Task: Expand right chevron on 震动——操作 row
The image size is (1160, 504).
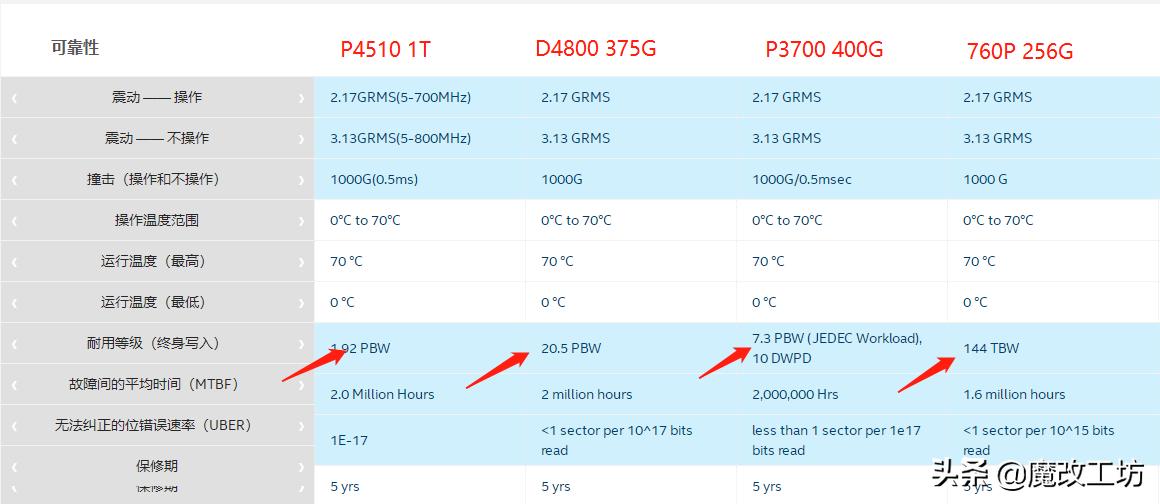Action: pos(300,98)
